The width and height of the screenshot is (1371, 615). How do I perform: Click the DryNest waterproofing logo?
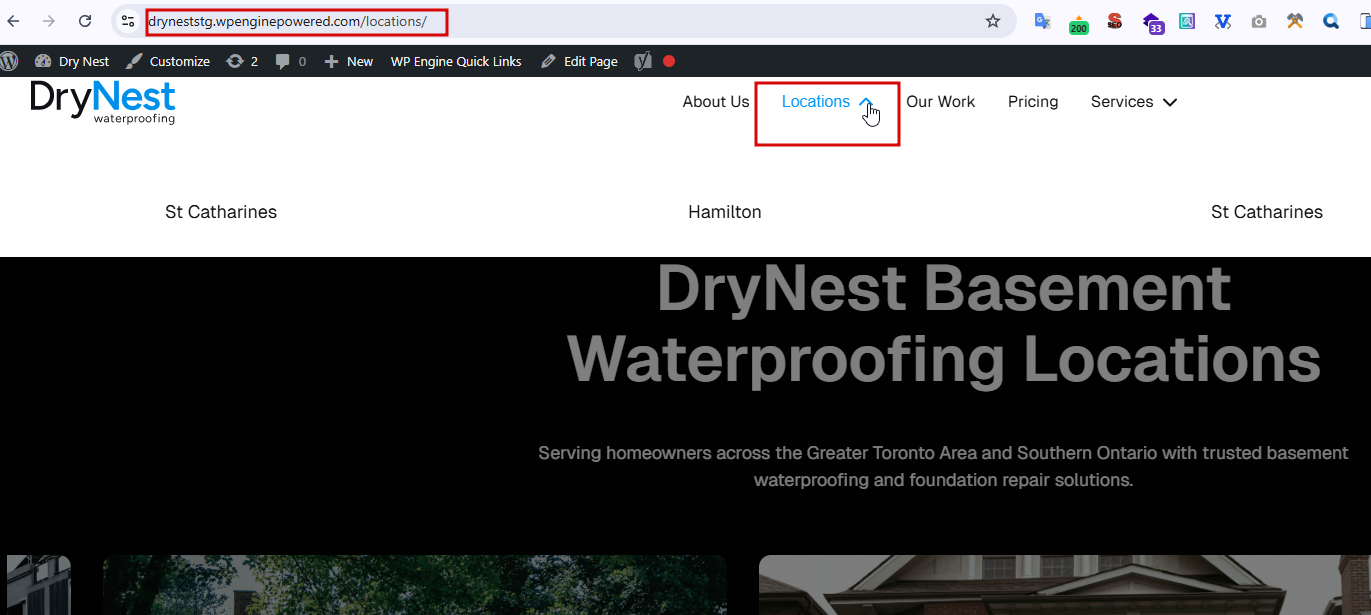[103, 102]
